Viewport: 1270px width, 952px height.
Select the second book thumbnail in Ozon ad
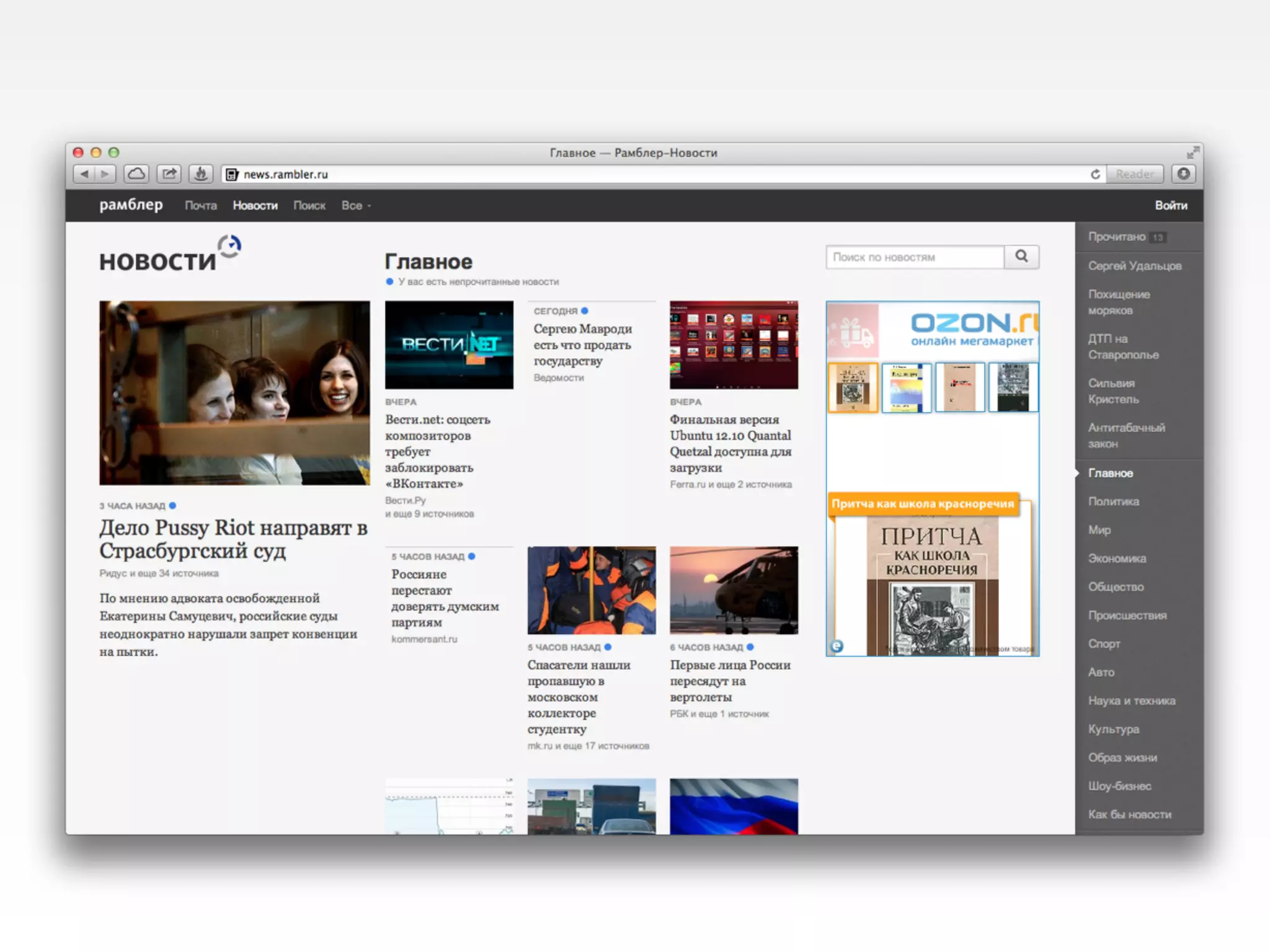pos(906,387)
